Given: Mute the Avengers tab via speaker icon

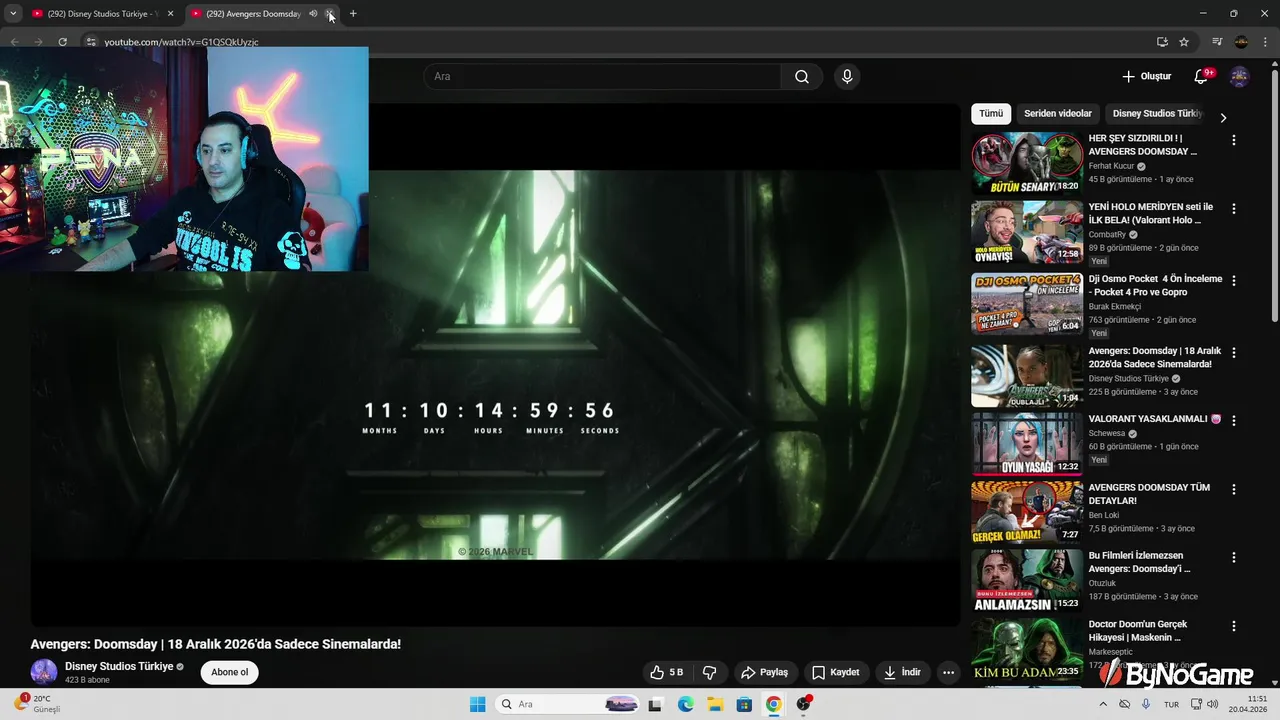Looking at the screenshot, I should click(313, 14).
